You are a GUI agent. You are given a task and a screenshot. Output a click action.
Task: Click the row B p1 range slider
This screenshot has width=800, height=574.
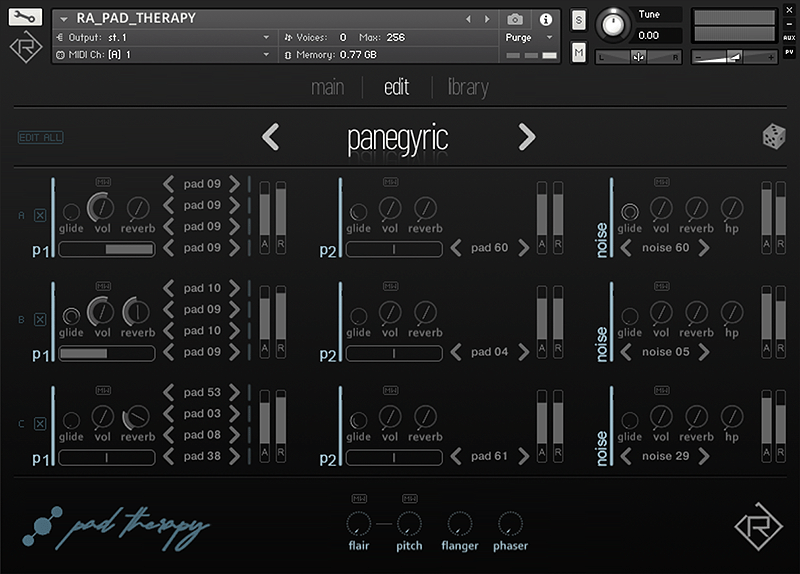(x=107, y=353)
